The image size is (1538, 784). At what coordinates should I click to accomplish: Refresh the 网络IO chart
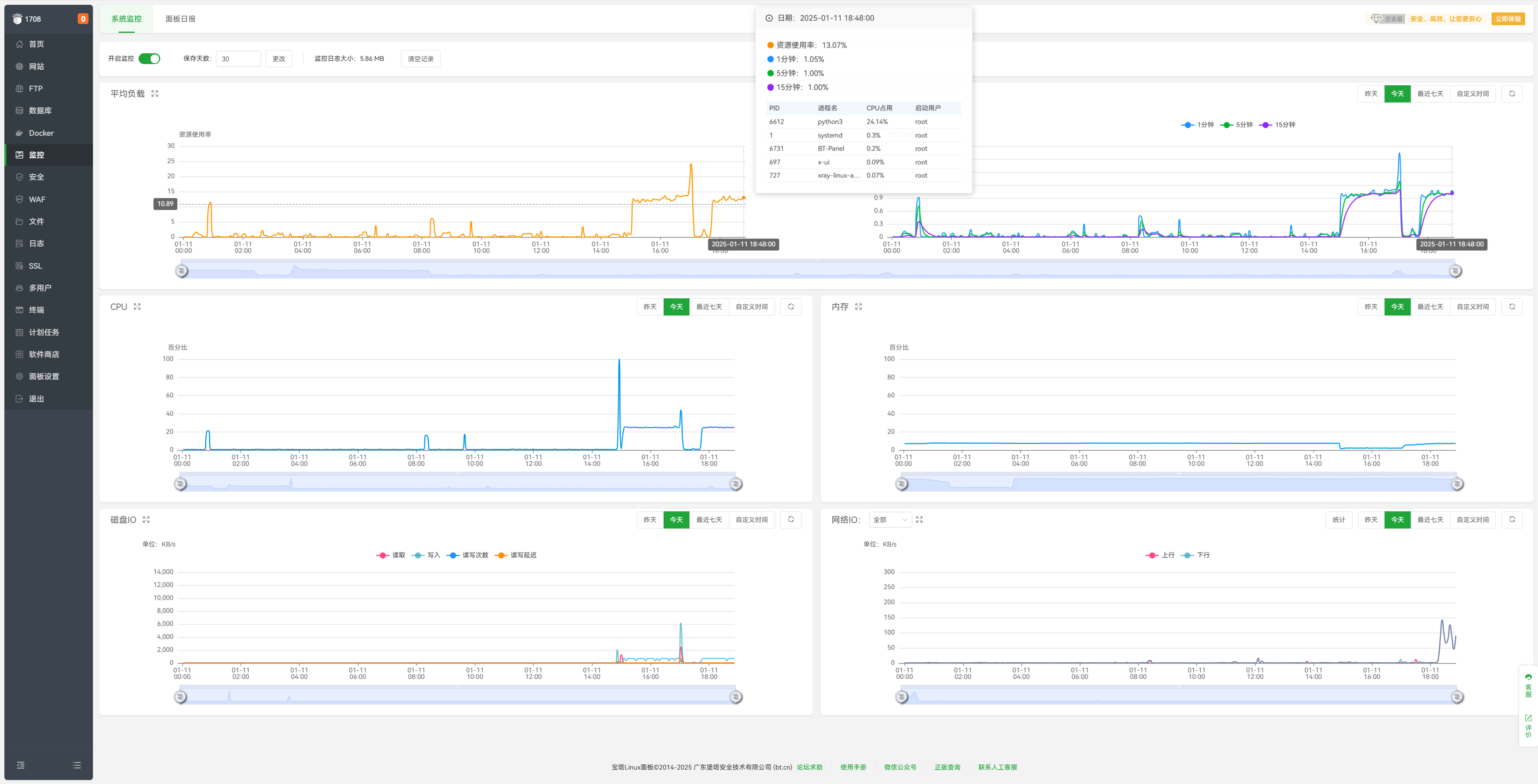[x=1512, y=519]
